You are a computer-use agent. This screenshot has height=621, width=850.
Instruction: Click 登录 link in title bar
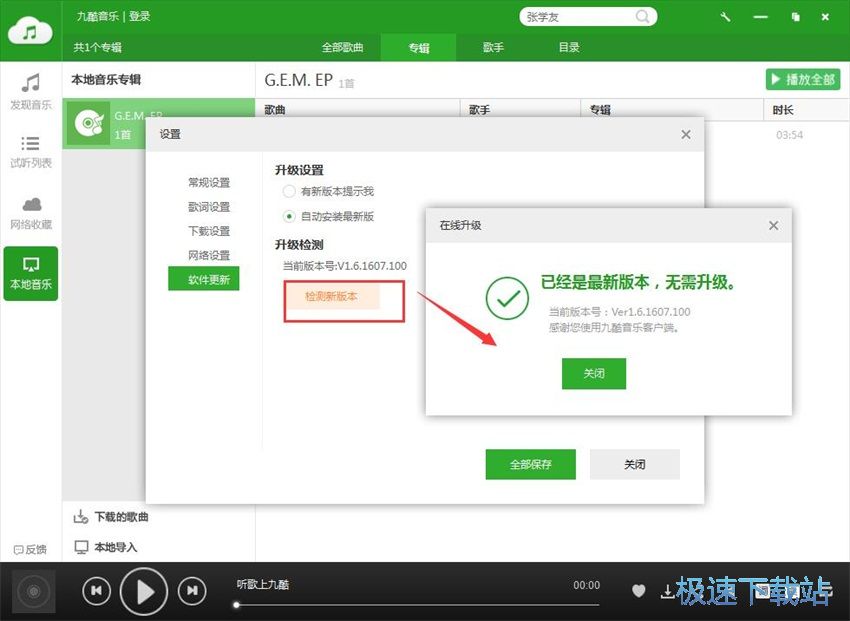click(x=139, y=16)
